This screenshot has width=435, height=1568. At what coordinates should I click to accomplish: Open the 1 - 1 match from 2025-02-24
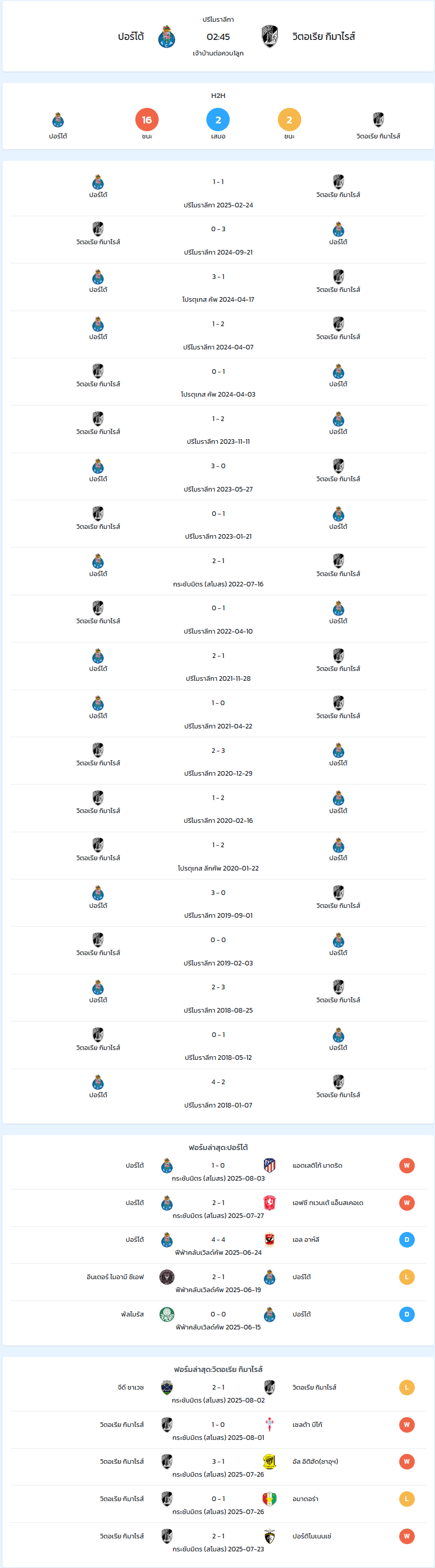(218, 192)
